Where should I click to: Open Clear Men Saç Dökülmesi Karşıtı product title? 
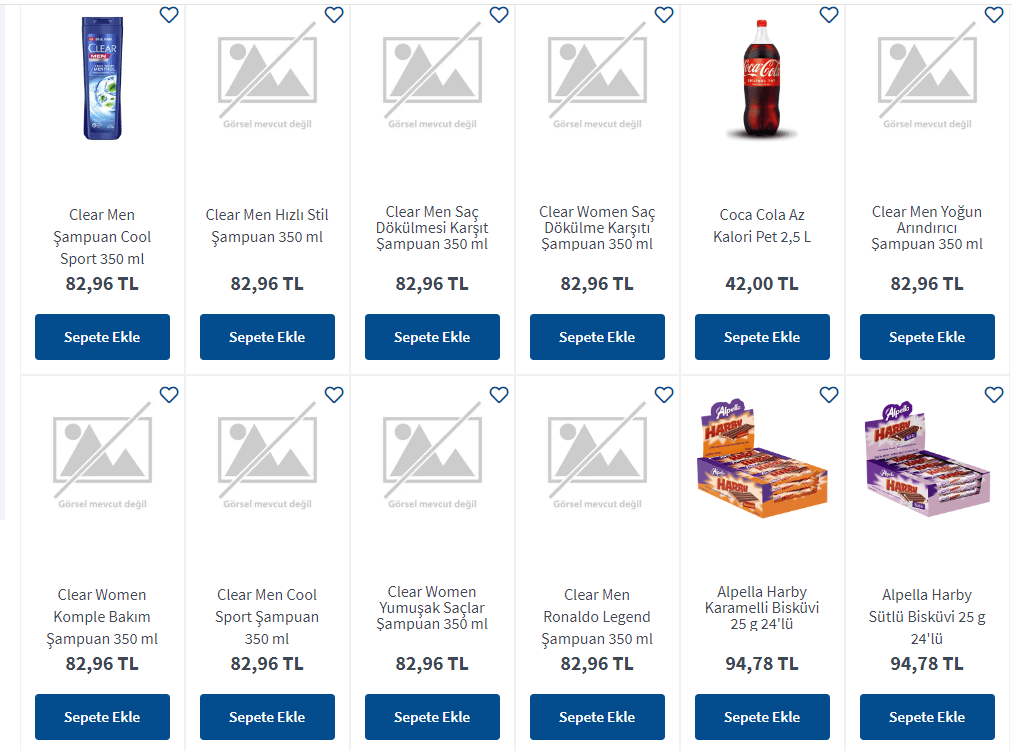432,228
